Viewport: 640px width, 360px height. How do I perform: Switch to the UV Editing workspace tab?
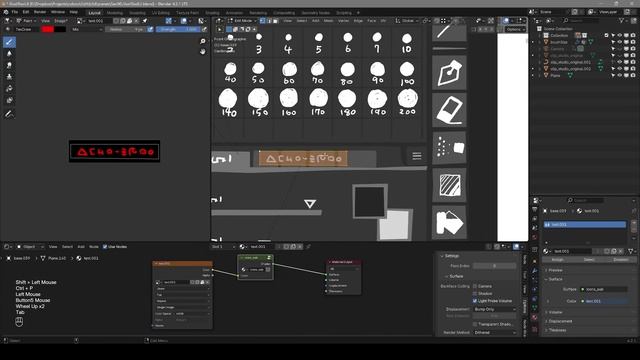coord(161,13)
